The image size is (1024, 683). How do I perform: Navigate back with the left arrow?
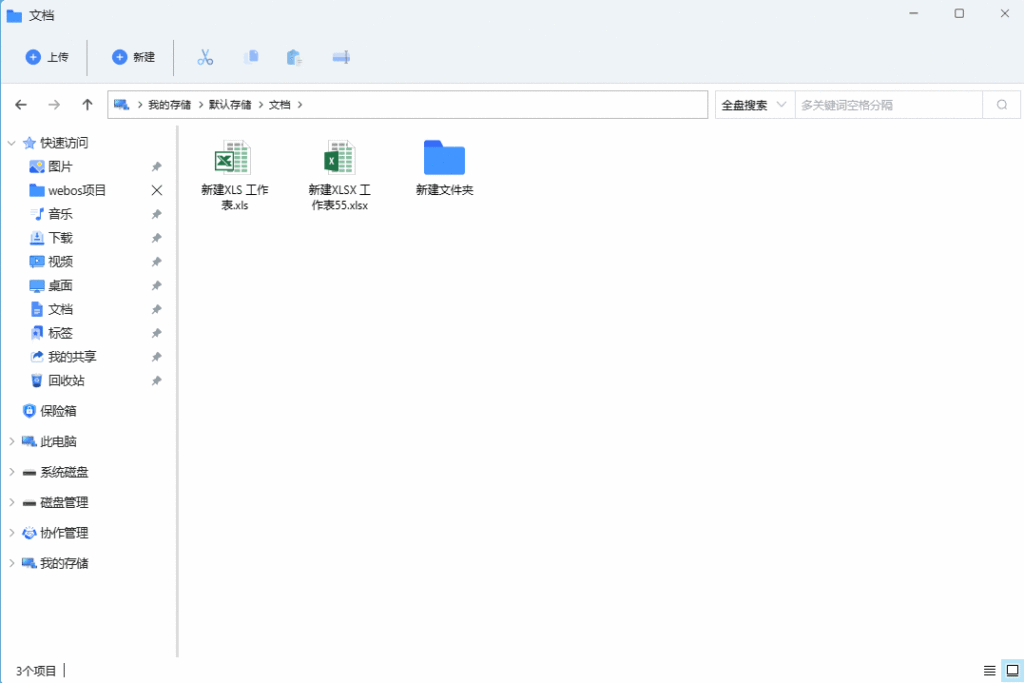pos(22,105)
